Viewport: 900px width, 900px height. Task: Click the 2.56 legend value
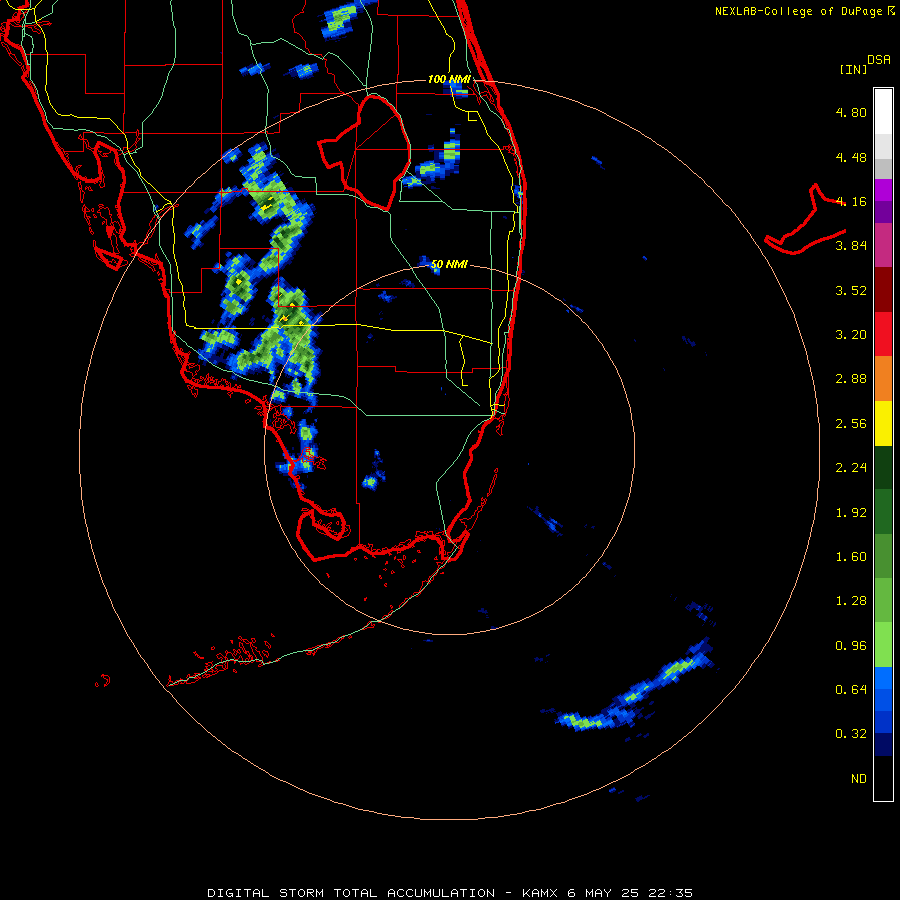851,424
